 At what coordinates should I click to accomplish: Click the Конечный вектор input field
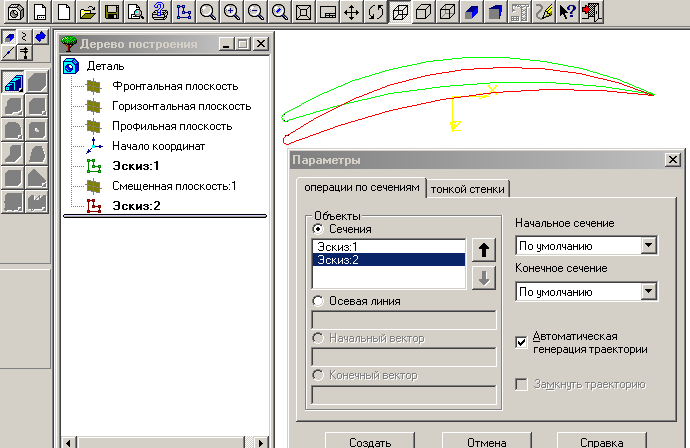(404, 394)
